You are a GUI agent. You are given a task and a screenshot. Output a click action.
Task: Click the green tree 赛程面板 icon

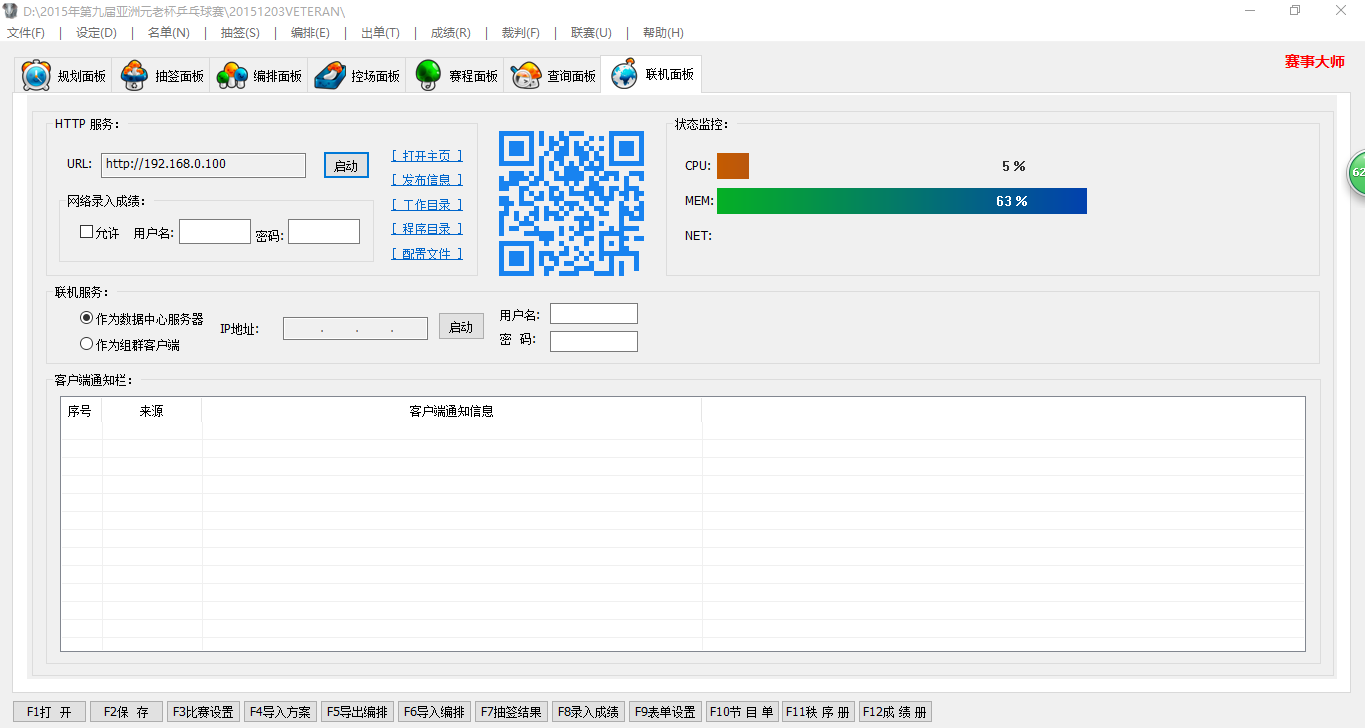click(x=428, y=76)
